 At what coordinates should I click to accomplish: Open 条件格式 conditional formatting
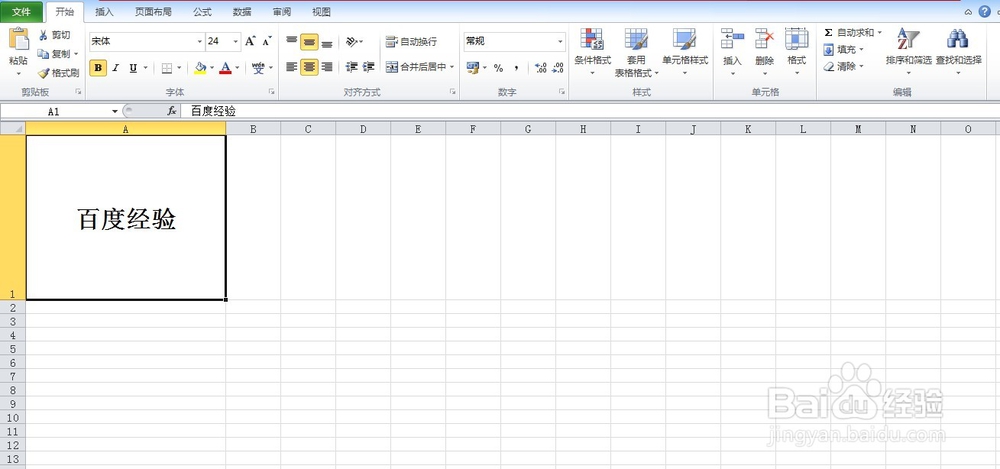coord(592,52)
